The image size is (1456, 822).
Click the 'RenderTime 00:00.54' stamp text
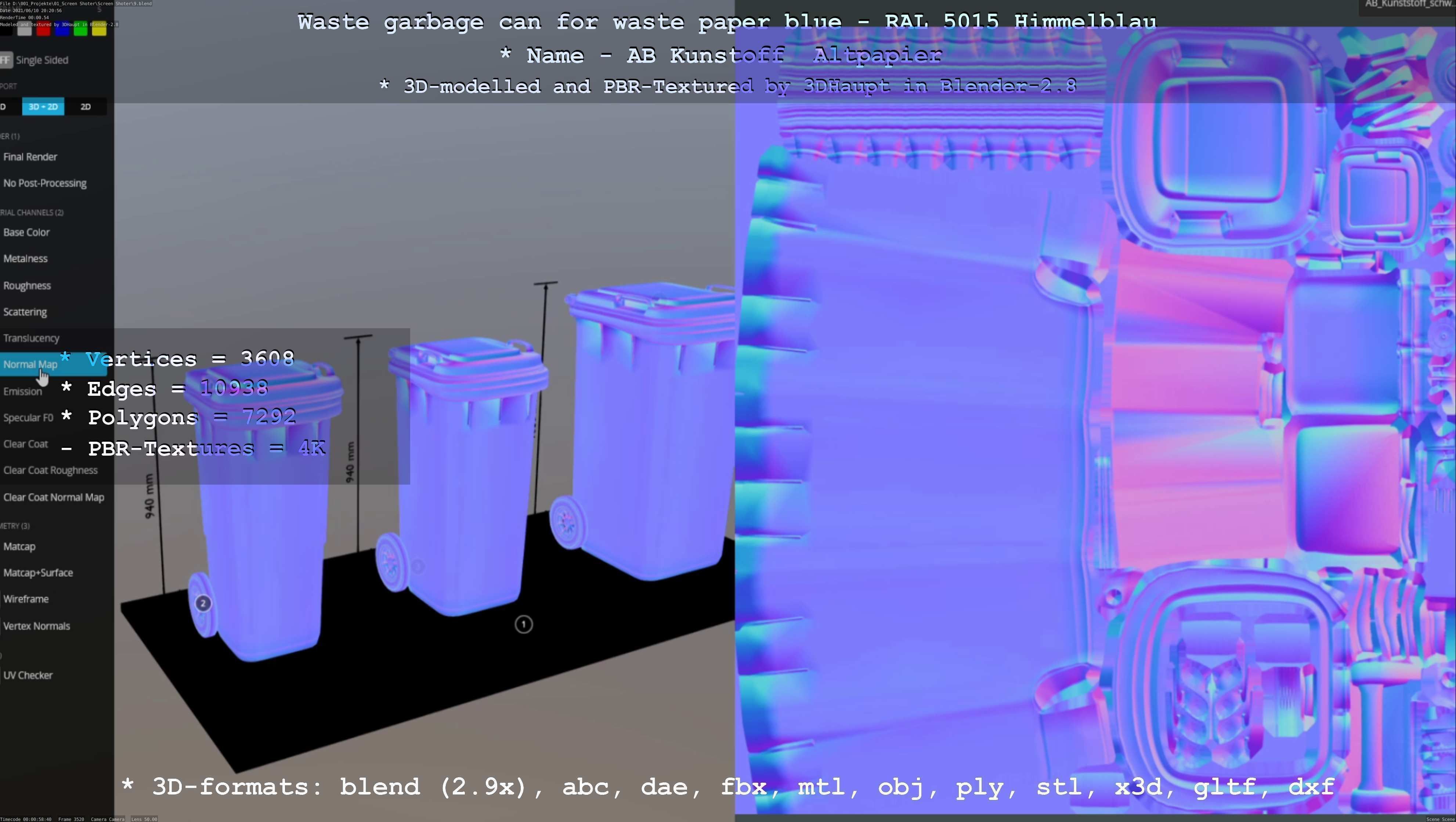24,18
